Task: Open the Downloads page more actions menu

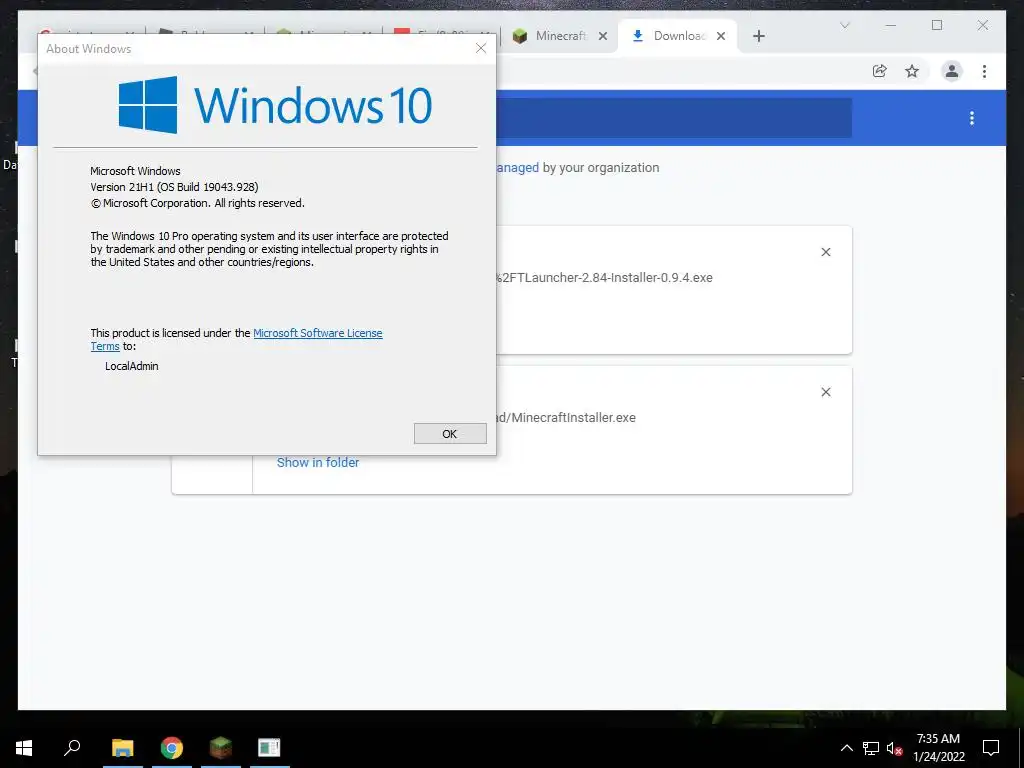Action: point(972,118)
